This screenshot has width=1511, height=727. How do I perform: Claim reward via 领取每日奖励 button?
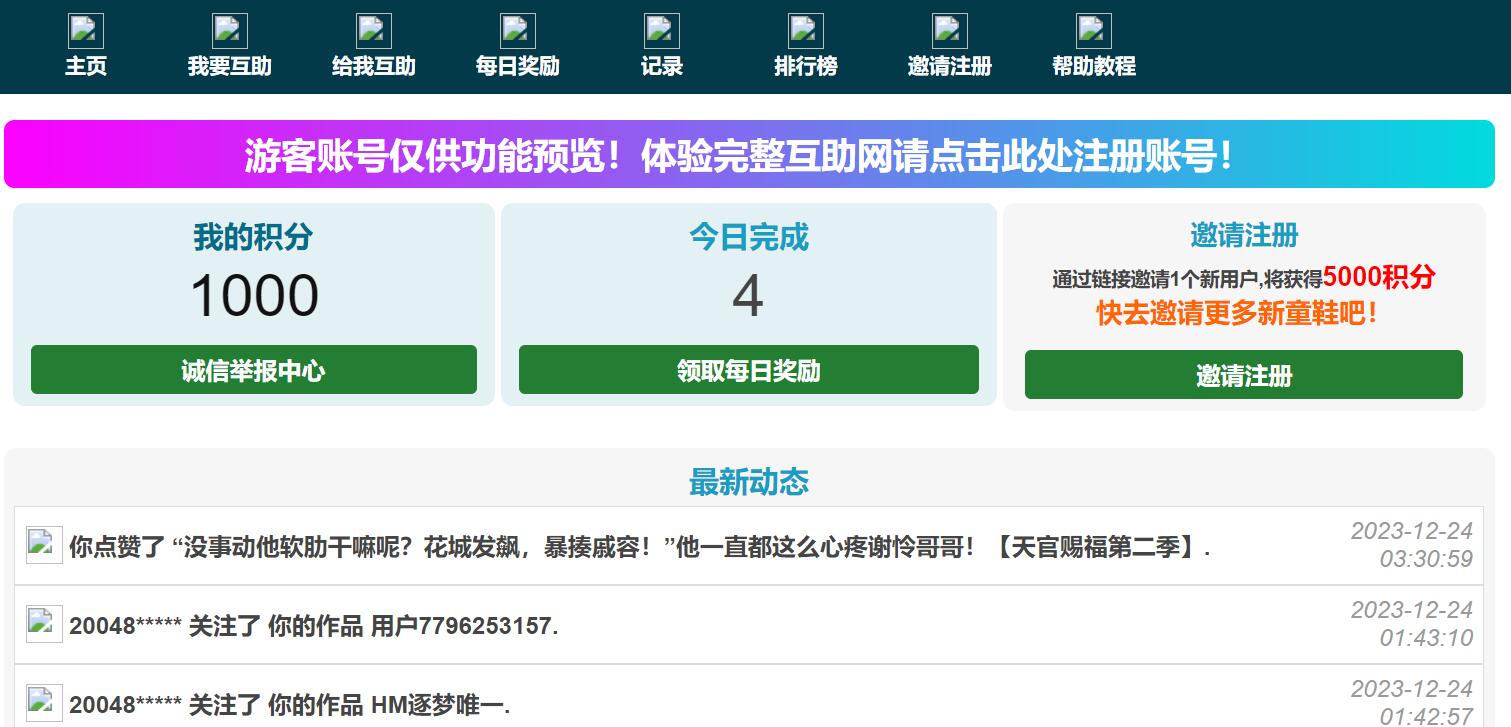pos(748,370)
